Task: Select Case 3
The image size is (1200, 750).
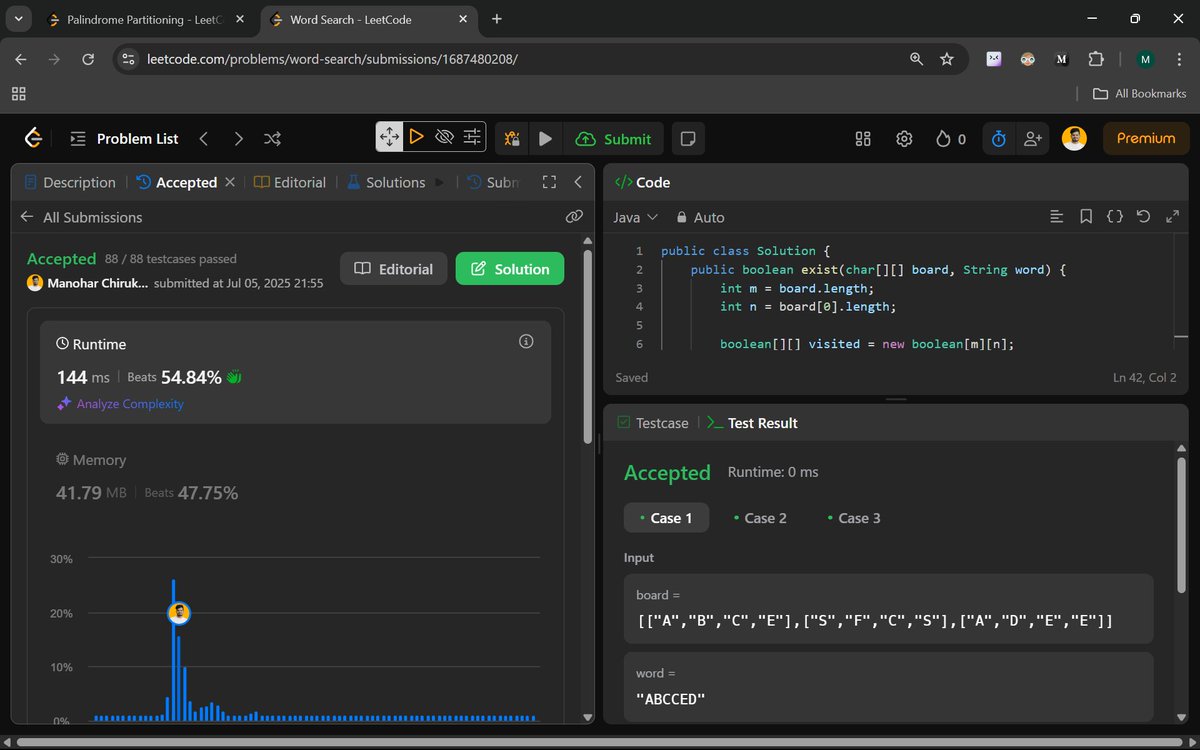Action: 854,518
